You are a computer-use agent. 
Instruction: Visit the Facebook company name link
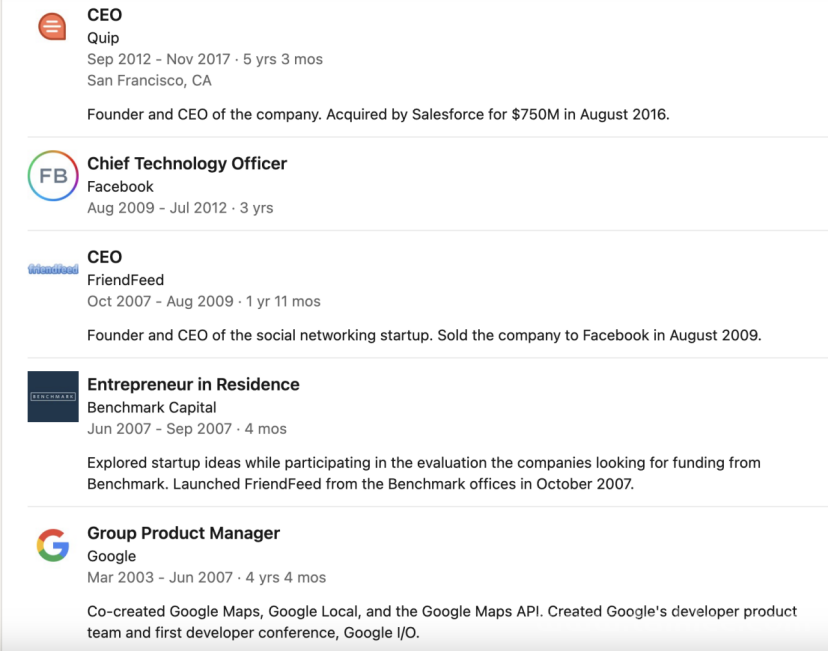point(120,186)
